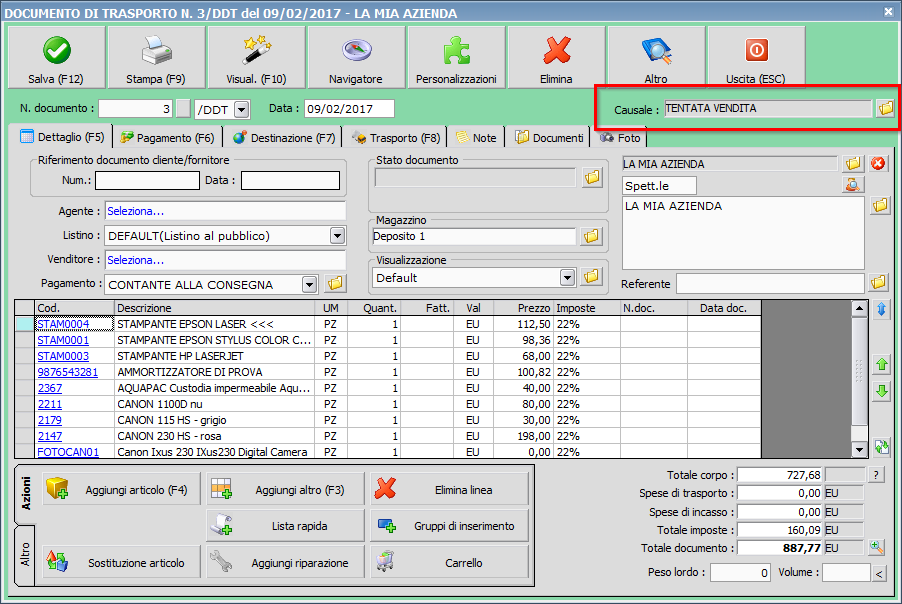902x604 pixels.
Task: Open the Visualizzazione Default dropdown
Action: [x=568, y=277]
